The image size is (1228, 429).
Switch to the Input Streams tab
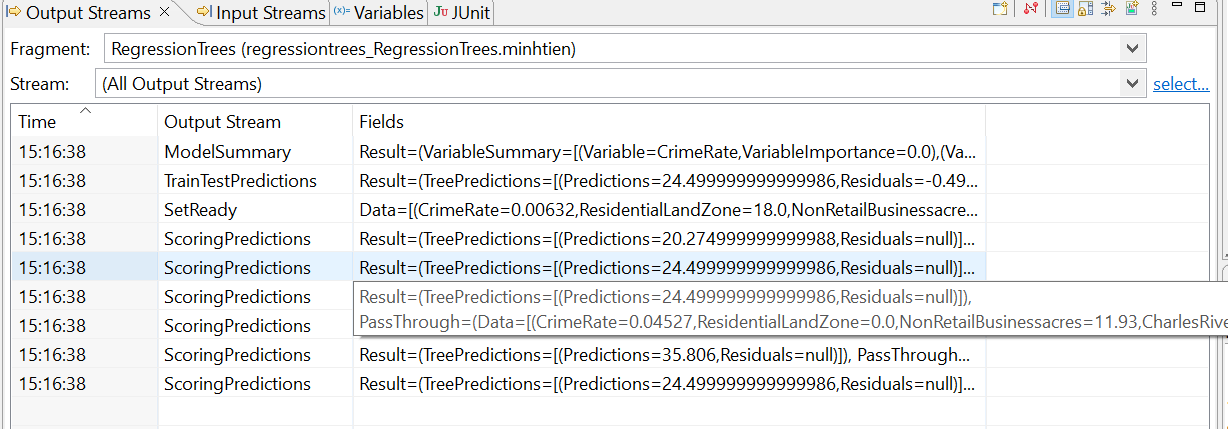pyautogui.click(x=261, y=13)
